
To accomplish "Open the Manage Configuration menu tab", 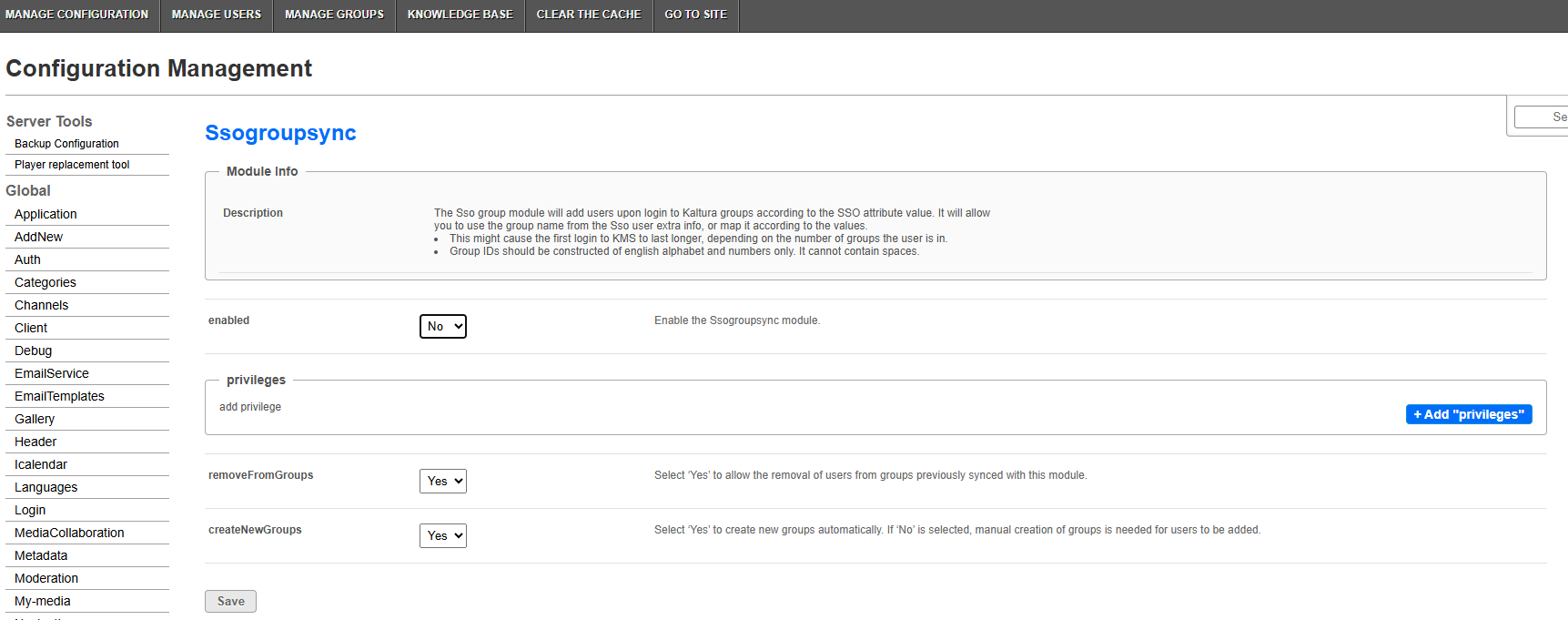I will click(x=76, y=15).
